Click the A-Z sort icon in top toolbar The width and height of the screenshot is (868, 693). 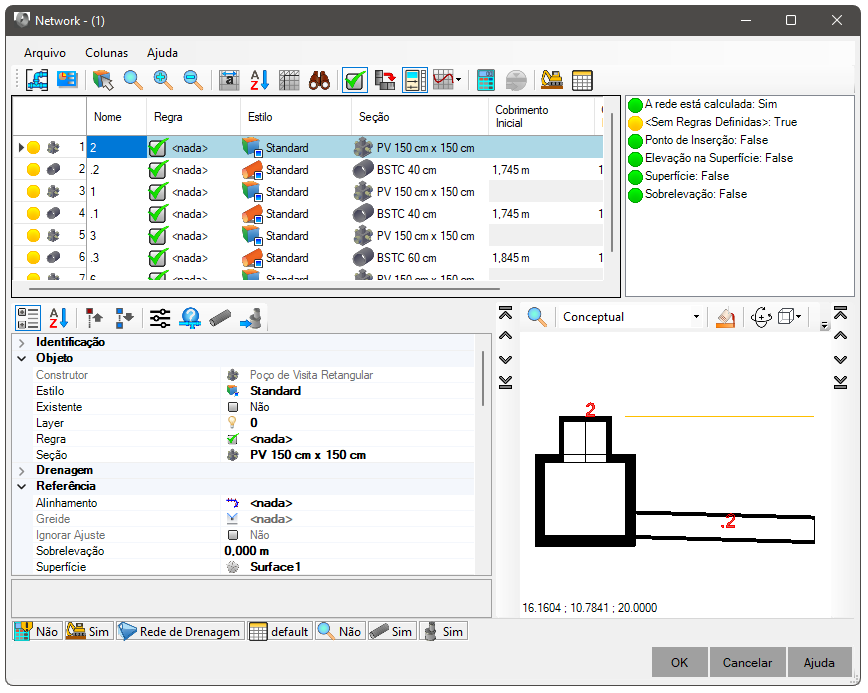pos(259,80)
